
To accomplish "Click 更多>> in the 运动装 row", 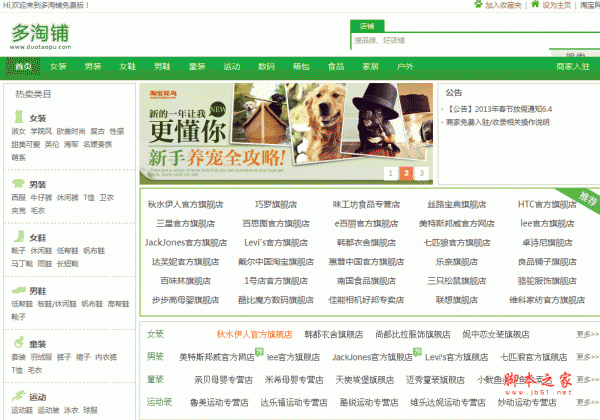I will pyautogui.click(x=587, y=402).
